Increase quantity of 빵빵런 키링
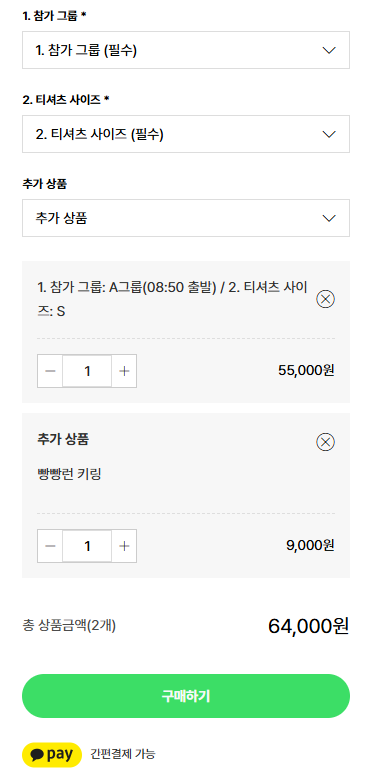Screen dimensions: 372x778 [x=124, y=546]
